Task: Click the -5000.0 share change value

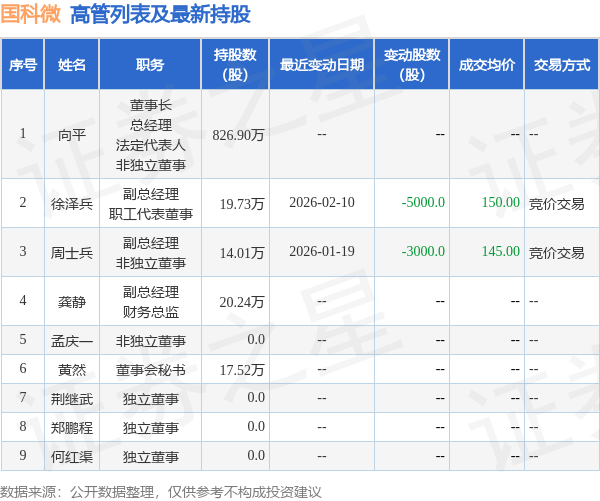Action: 423,202
